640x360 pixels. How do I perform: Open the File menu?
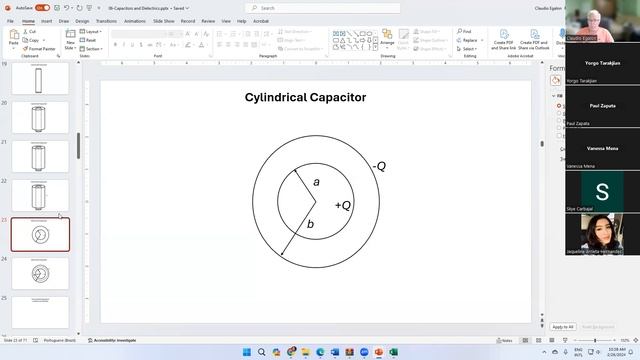coord(10,21)
